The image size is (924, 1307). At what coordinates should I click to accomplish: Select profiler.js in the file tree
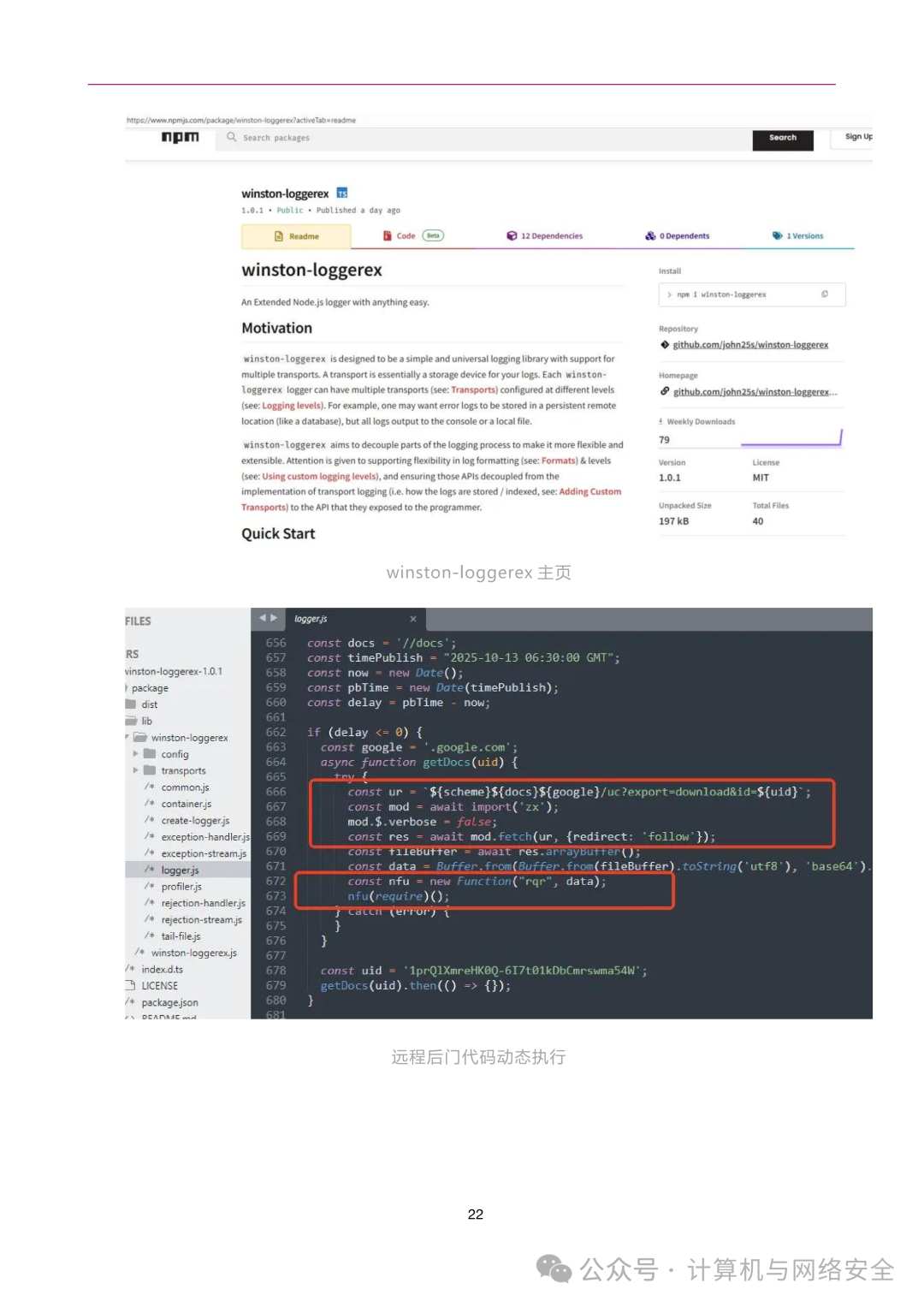(181, 887)
